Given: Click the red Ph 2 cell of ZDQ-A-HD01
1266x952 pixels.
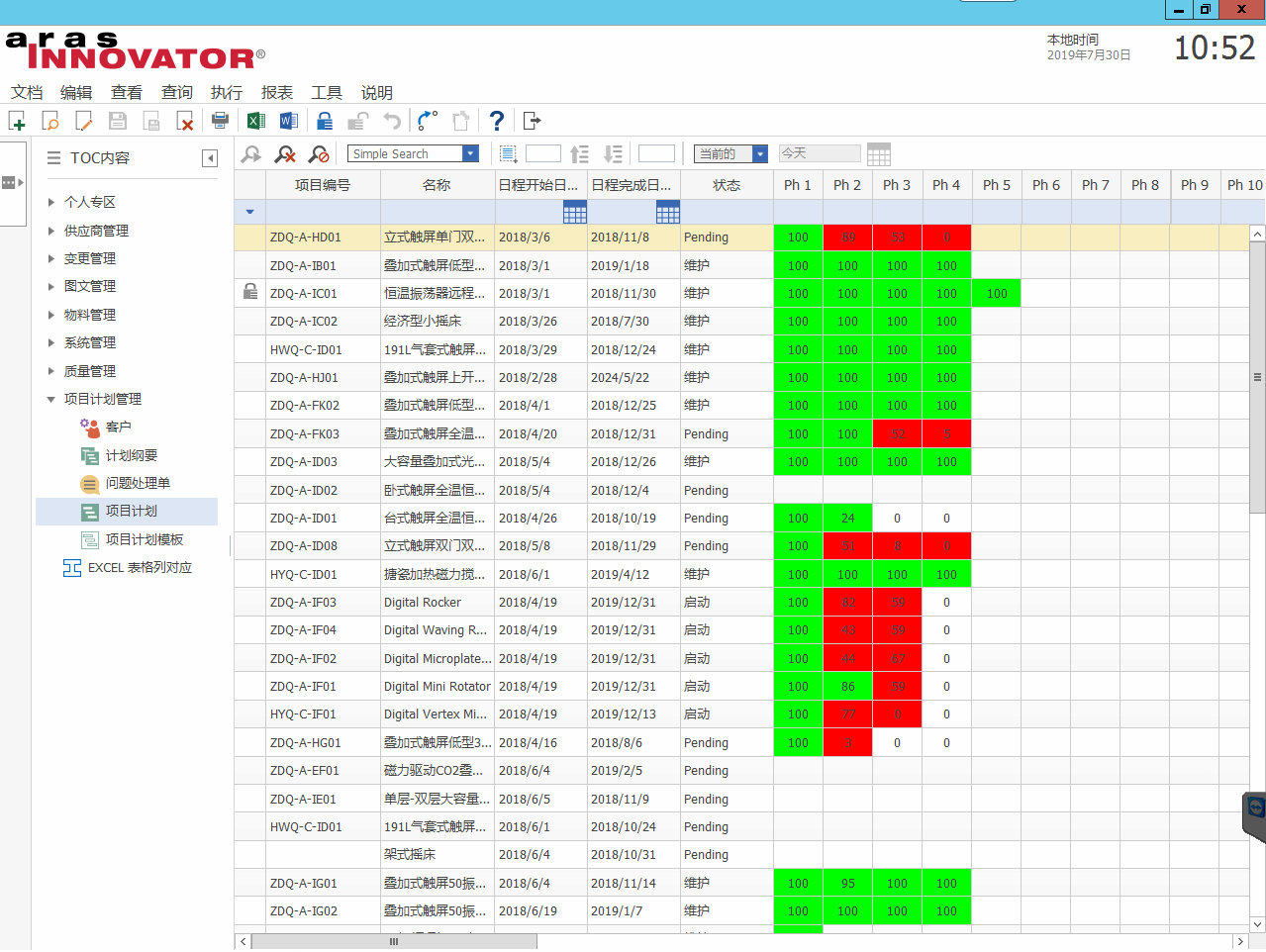Looking at the screenshot, I should [847, 238].
